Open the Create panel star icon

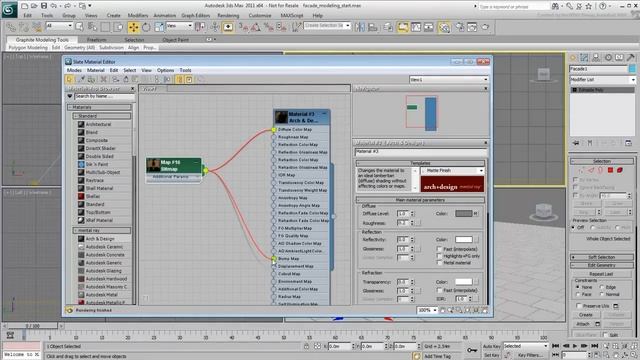573,58
